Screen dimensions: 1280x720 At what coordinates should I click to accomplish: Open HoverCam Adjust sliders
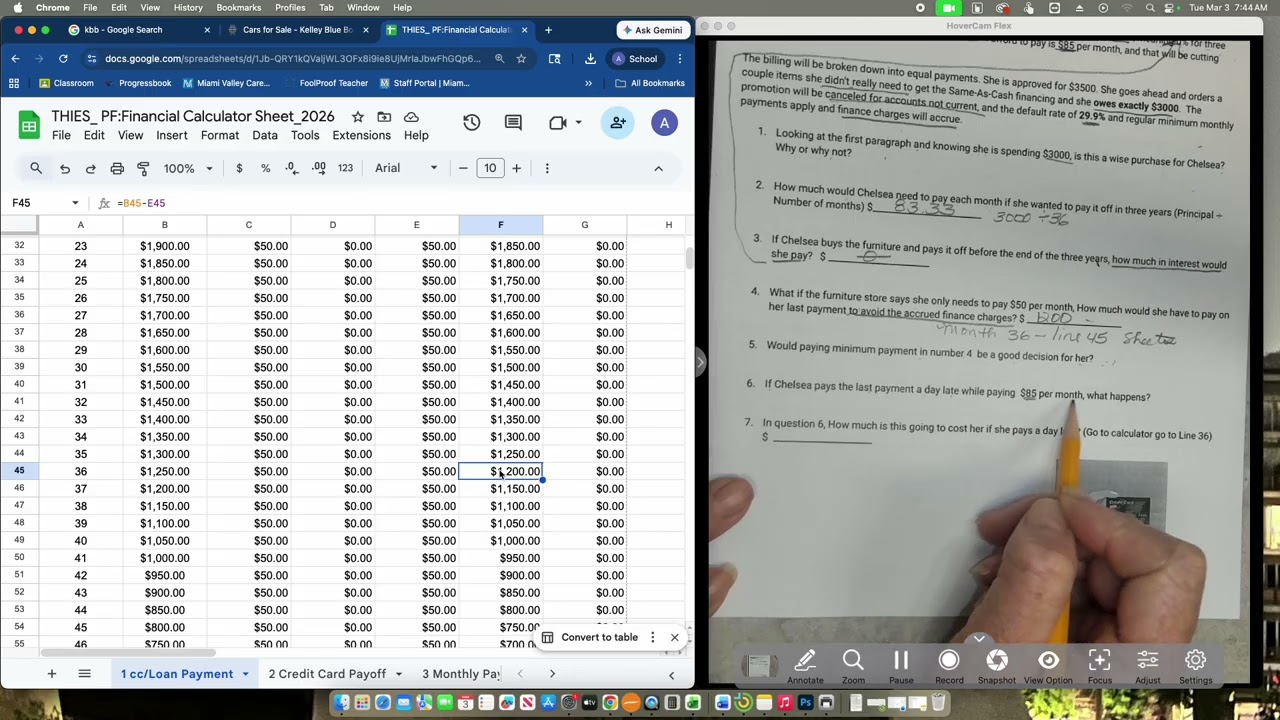point(1148,665)
